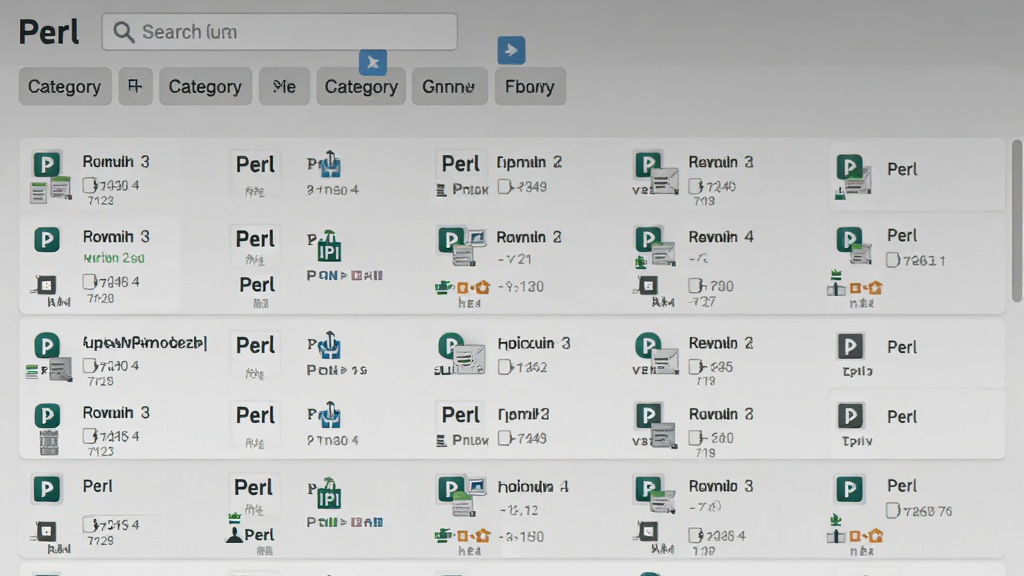Tick the checkbox beside 835
1024x576 pixels.
coord(695,367)
